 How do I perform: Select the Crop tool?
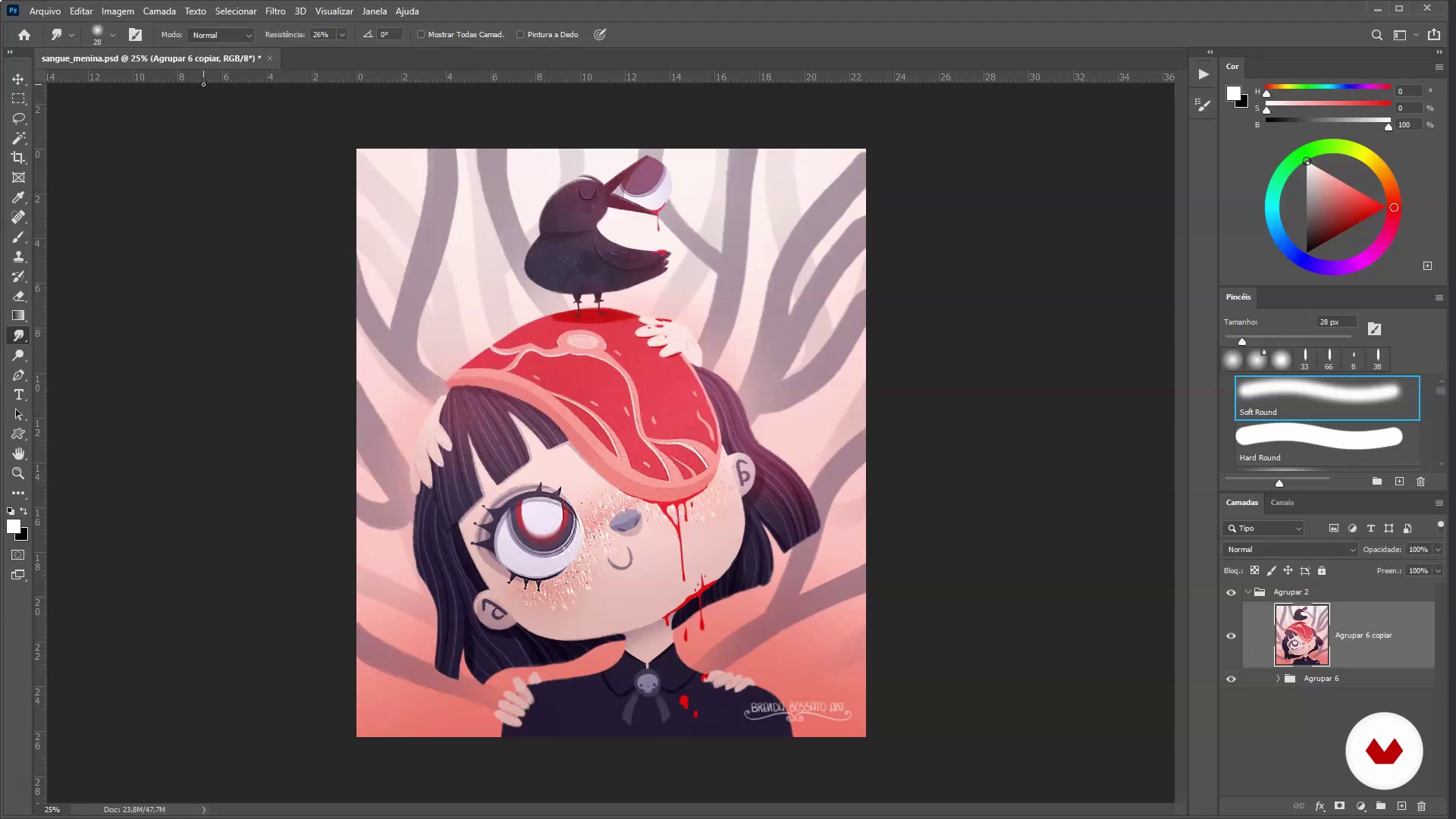pos(18,158)
